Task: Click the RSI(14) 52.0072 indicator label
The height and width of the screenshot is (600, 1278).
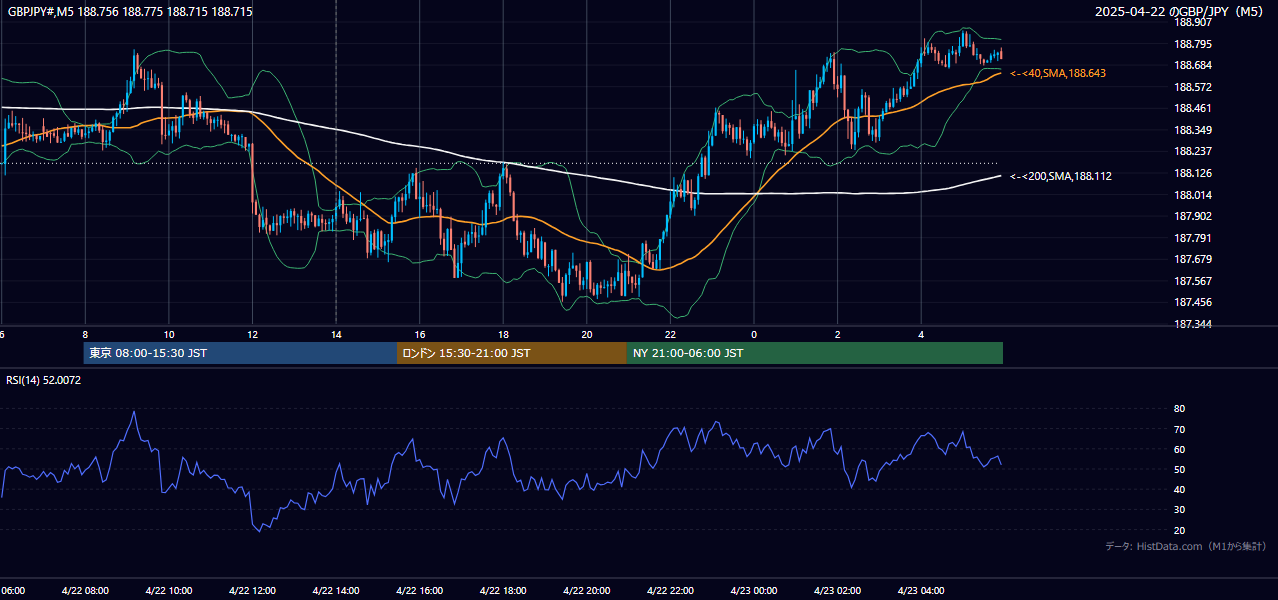Action: click(x=44, y=380)
